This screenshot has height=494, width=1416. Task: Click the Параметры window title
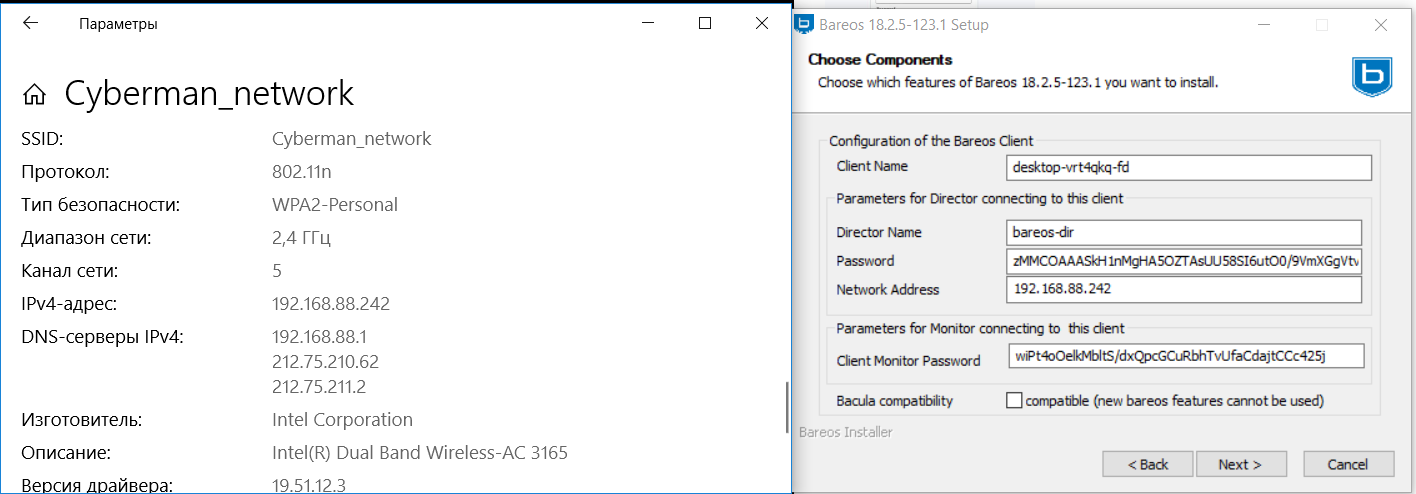click(118, 24)
